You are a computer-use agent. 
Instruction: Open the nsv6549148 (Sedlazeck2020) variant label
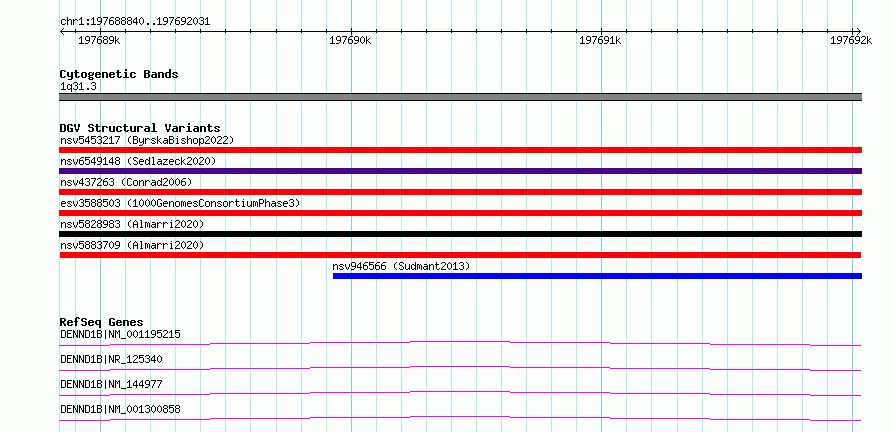[x=138, y=161]
